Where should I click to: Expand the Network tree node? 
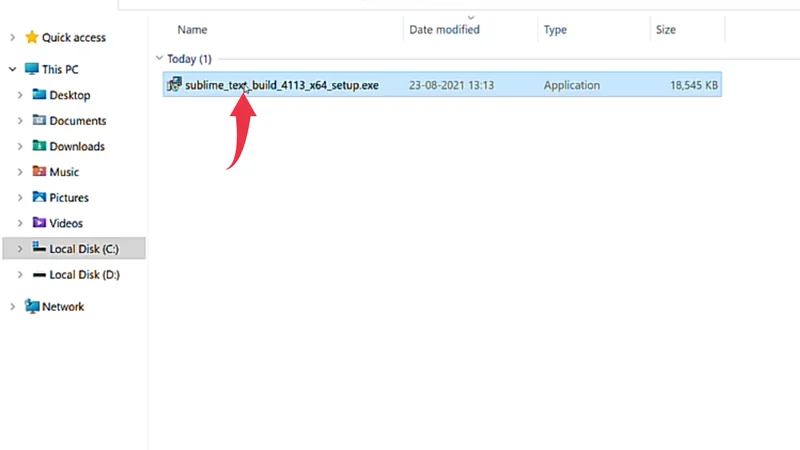12,307
